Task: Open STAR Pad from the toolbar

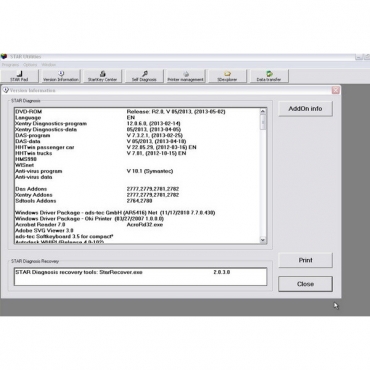Action: point(19,76)
